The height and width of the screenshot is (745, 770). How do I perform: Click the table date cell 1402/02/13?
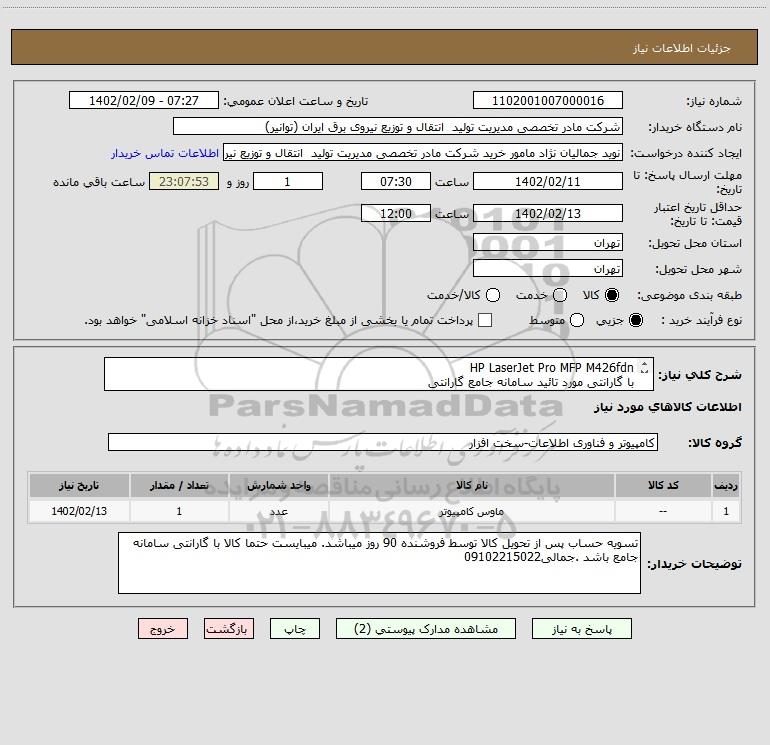pos(79,511)
